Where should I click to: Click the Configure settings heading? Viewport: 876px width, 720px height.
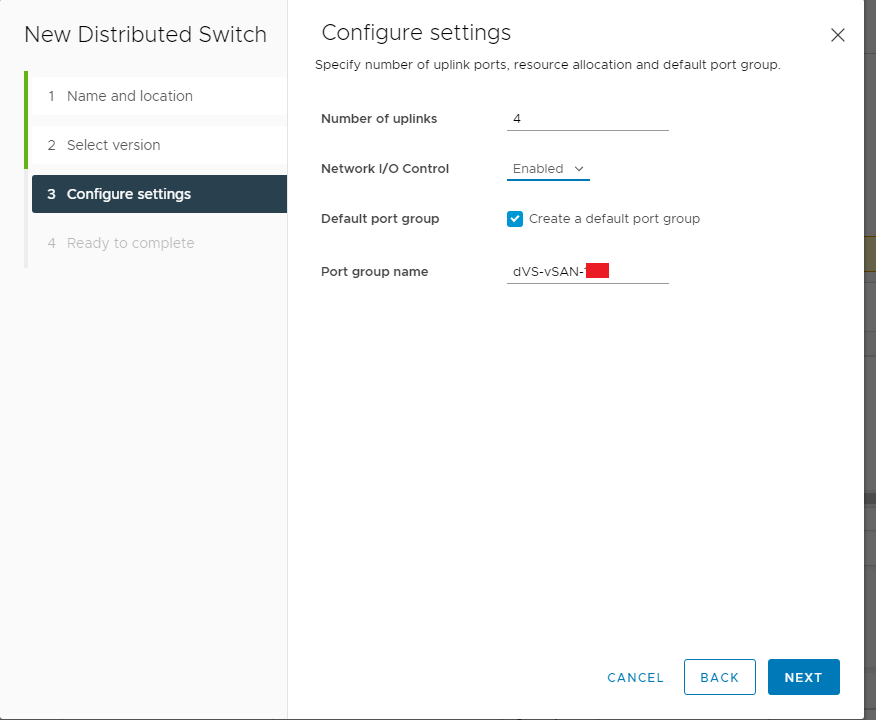click(x=416, y=33)
